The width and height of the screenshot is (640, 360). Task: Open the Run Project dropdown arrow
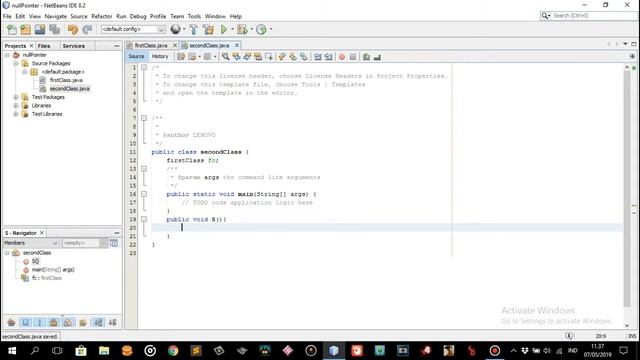(232, 29)
